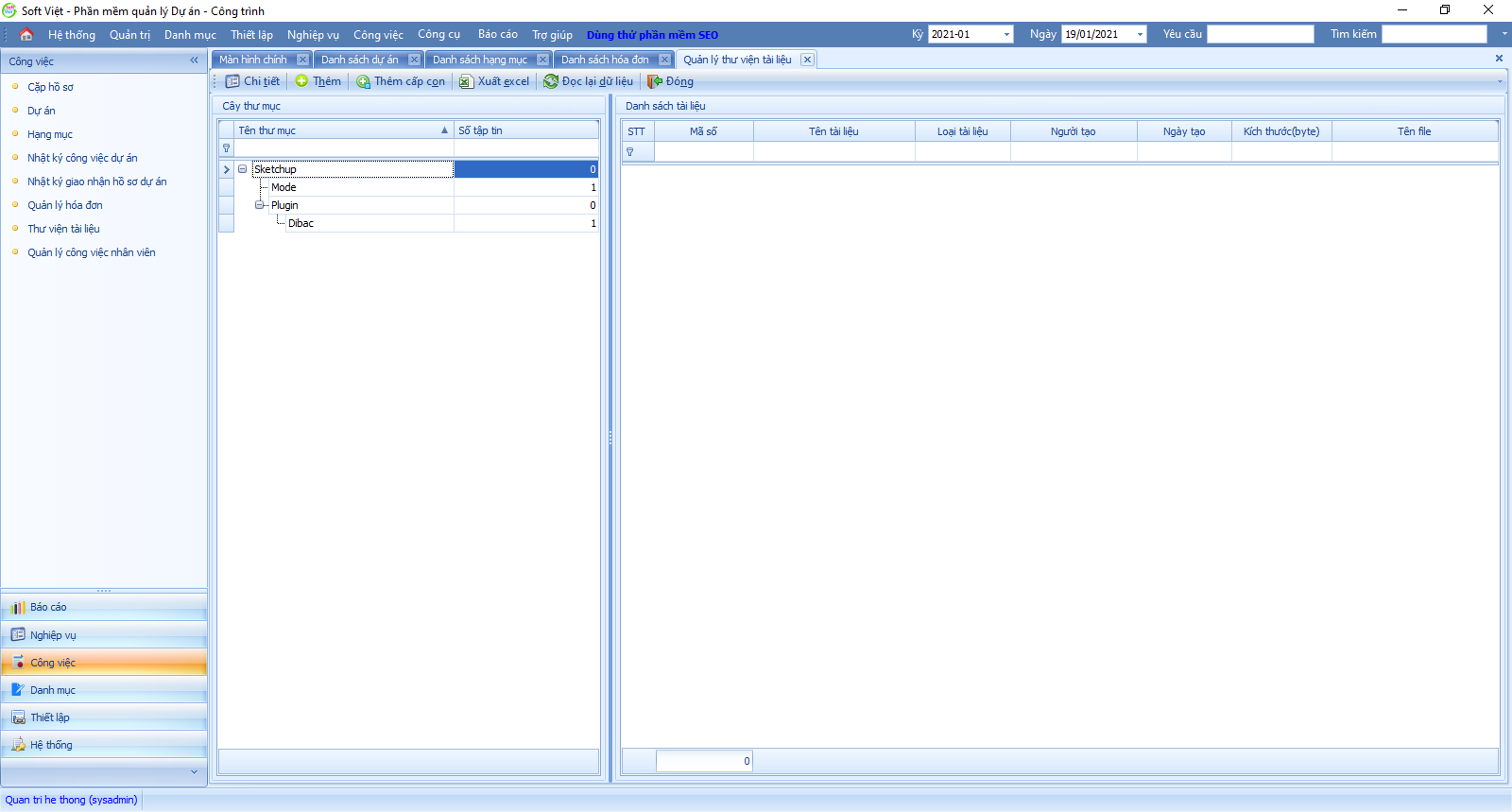Image resolution: width=1512 pixels, height=812 pixels.
Task: Close the Danh sách hạng mục tab
Action: coord(542,60)
